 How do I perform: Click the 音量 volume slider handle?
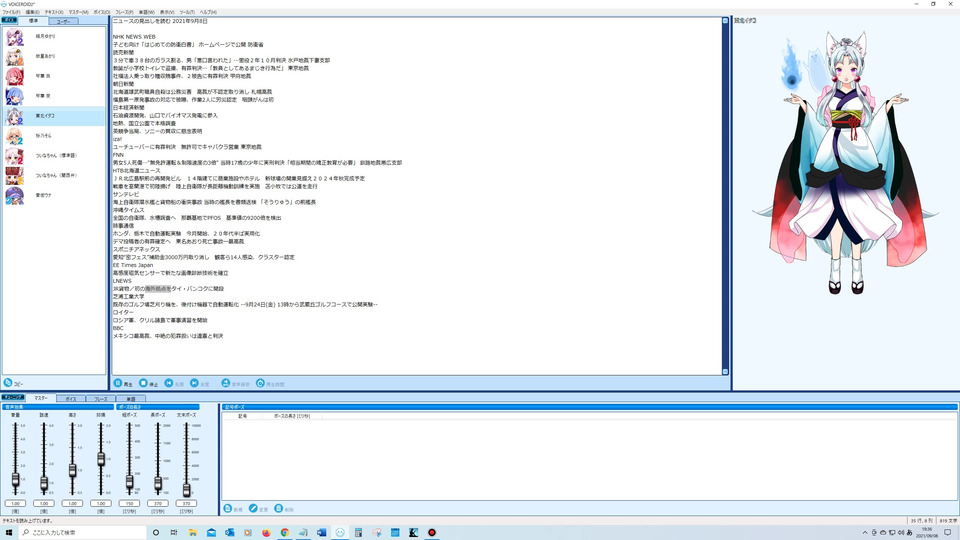tap(15, 479)
